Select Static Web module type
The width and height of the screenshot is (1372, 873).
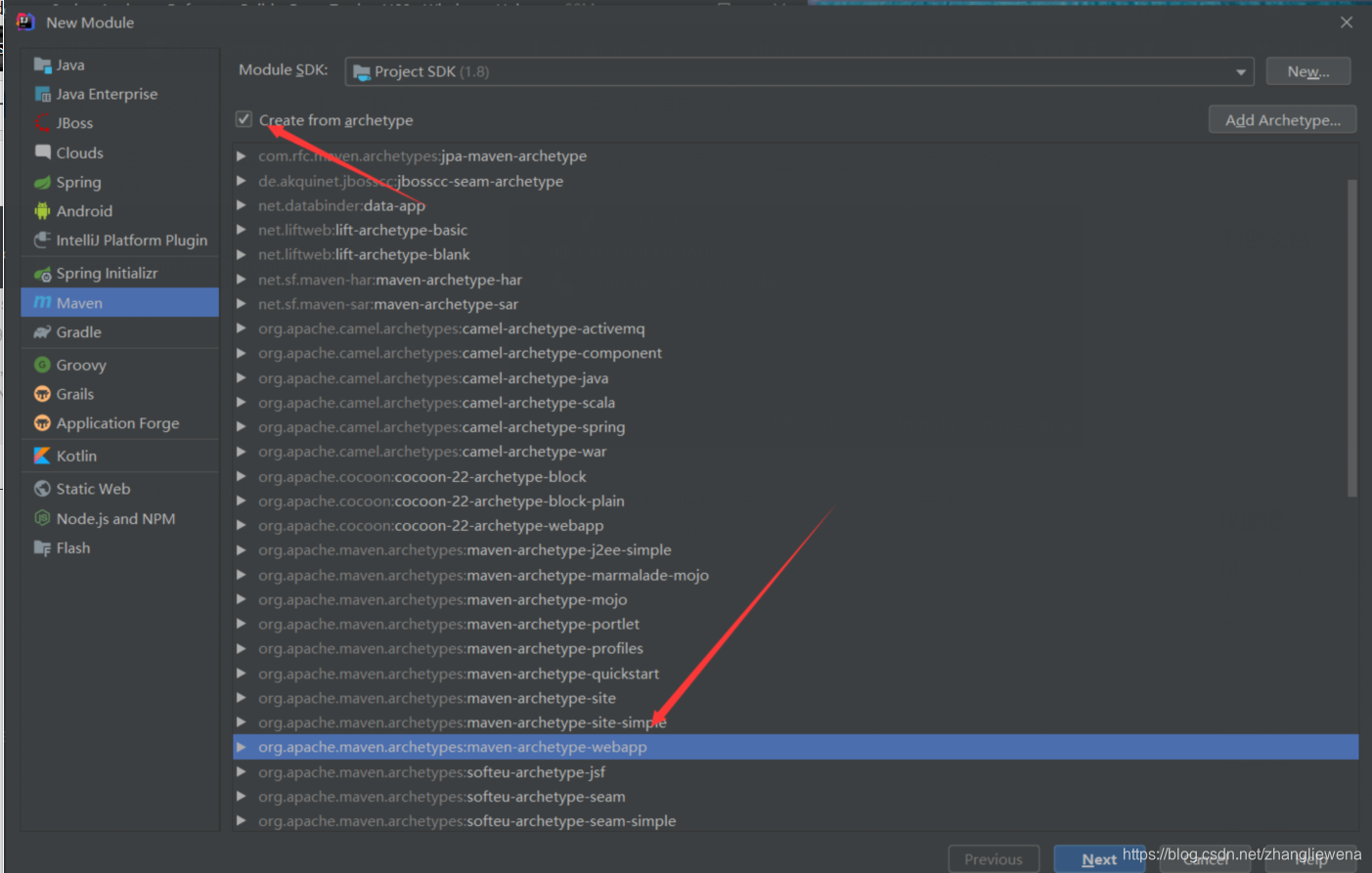coord(119,489)
